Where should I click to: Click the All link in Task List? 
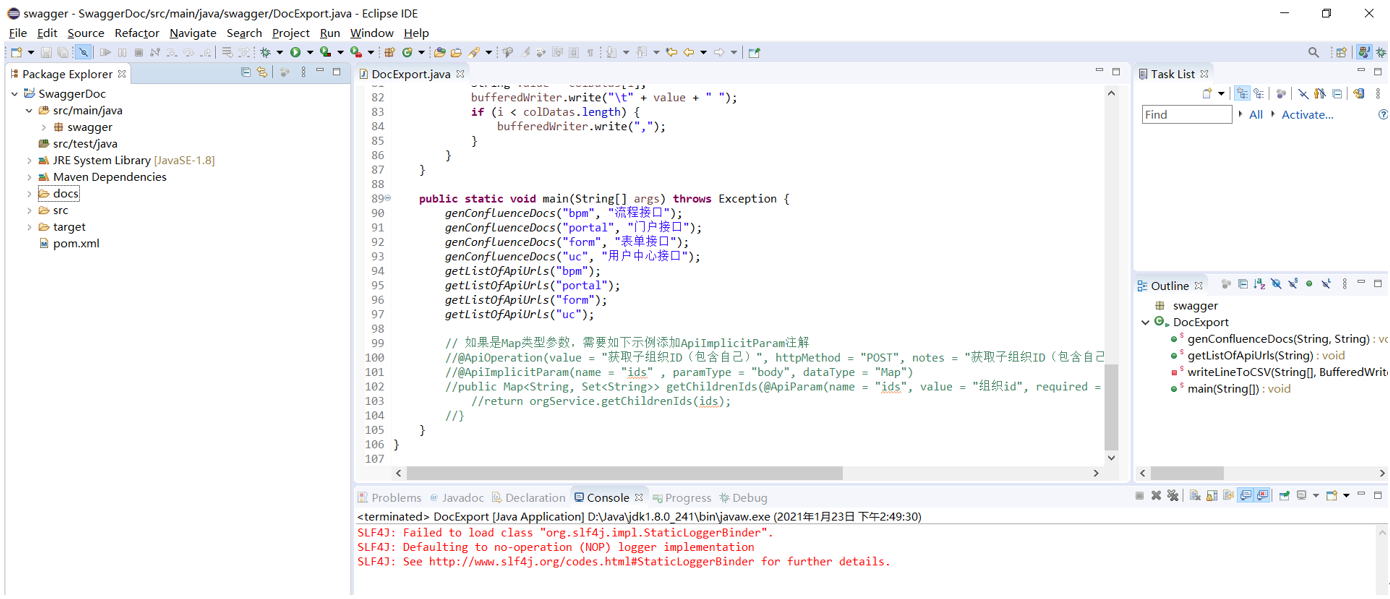[x=1255, y=115]
